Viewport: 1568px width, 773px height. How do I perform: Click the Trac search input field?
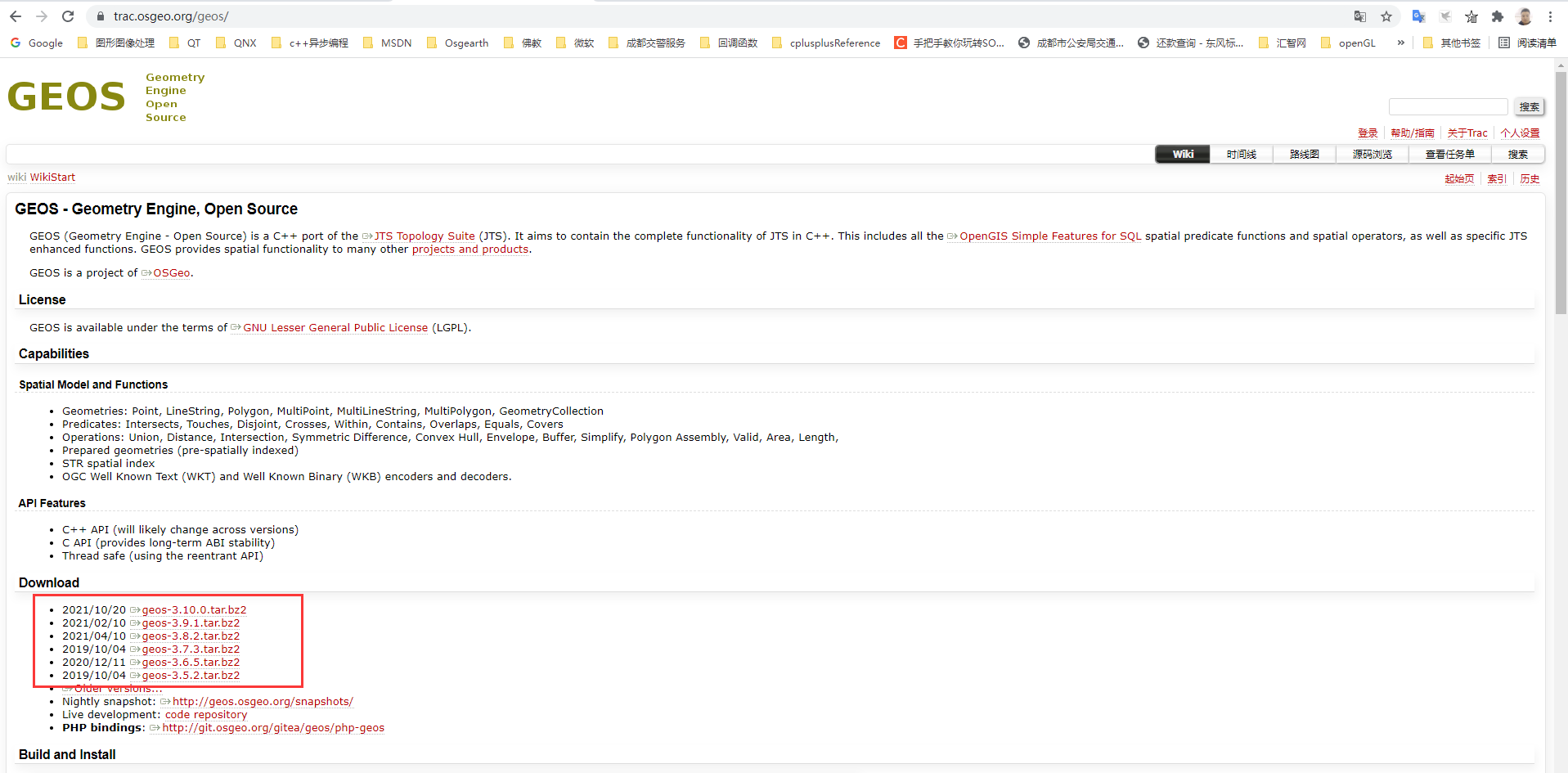tap(1448, 106)
